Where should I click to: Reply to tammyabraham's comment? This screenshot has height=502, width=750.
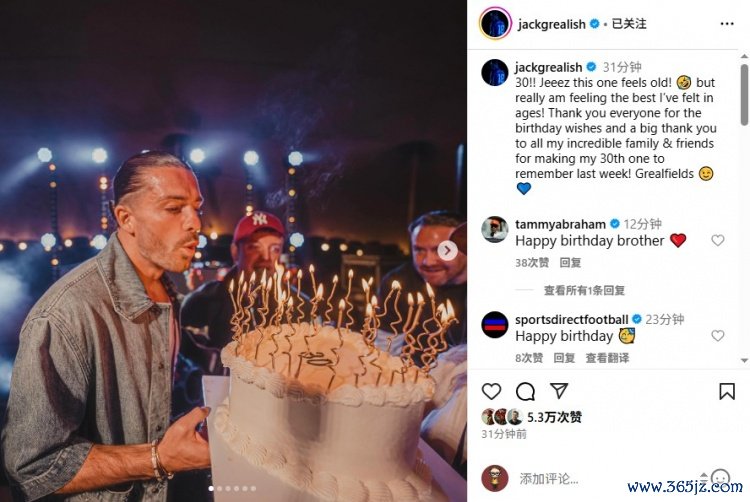point(570,262)
